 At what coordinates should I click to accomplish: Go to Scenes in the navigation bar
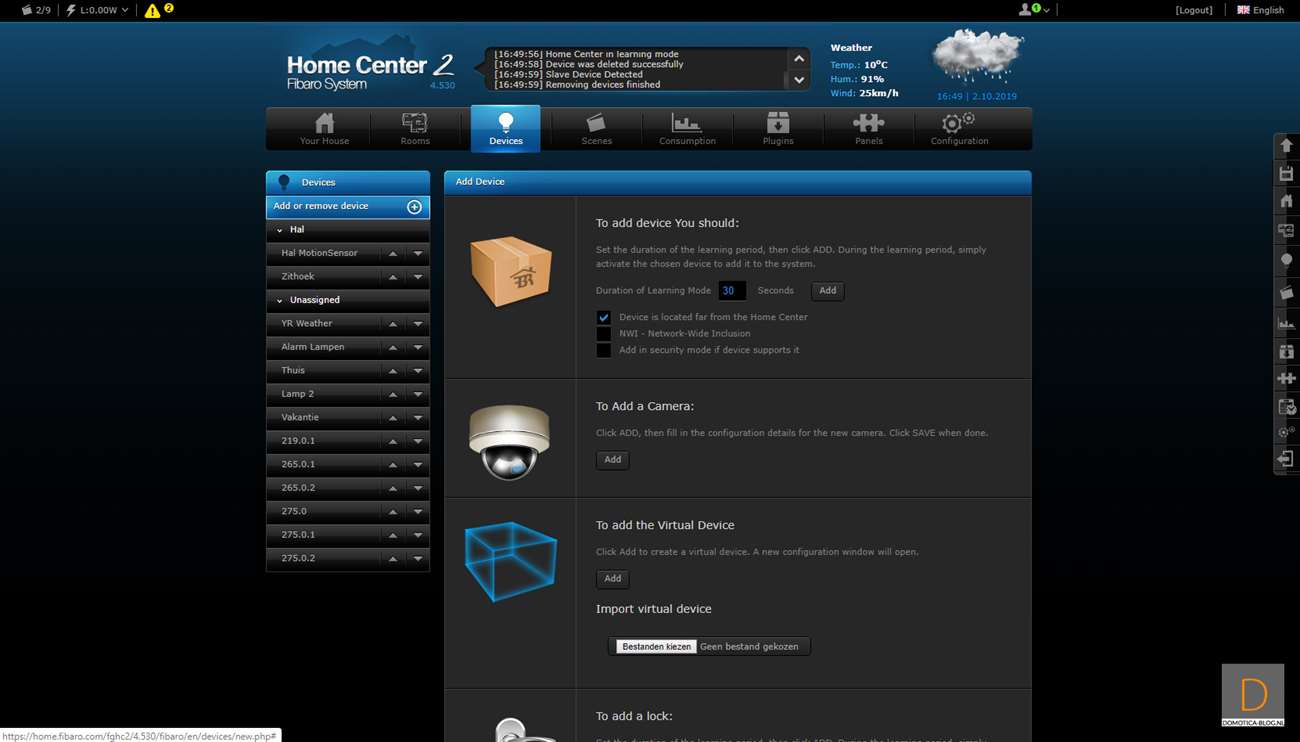point(596,124)
